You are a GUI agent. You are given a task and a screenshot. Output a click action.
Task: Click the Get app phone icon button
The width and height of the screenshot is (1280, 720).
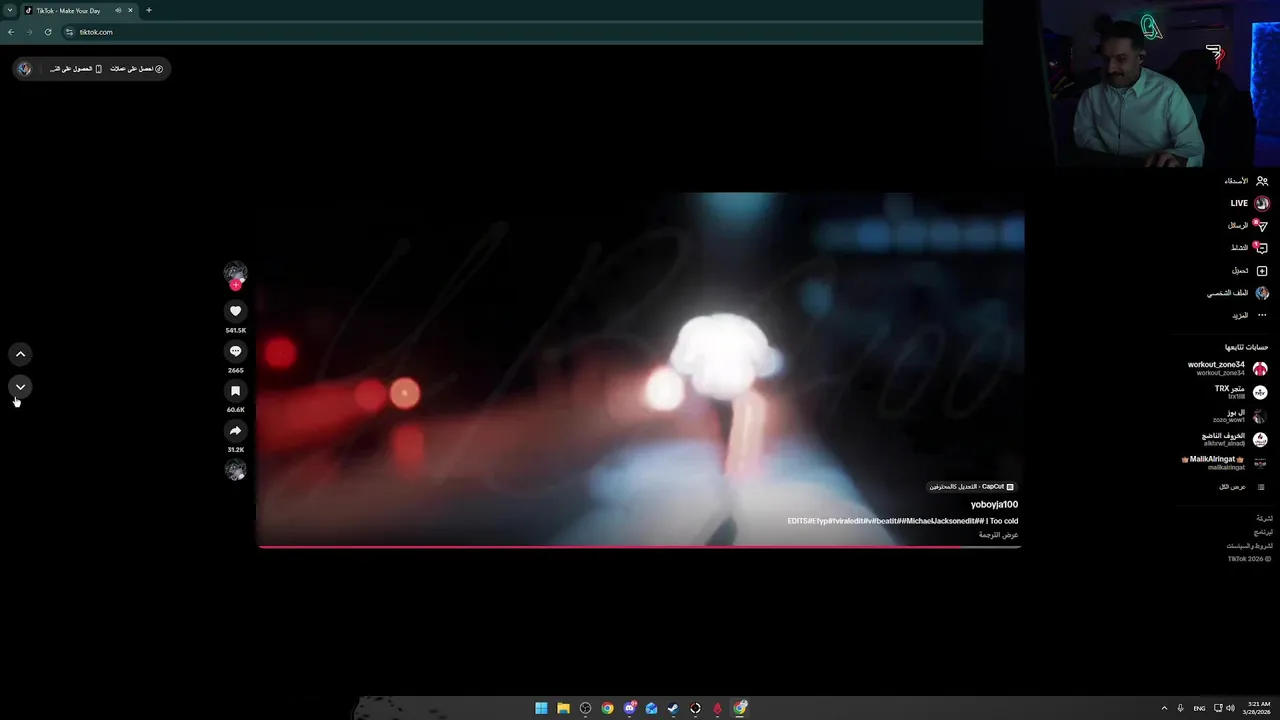(76, 69)
